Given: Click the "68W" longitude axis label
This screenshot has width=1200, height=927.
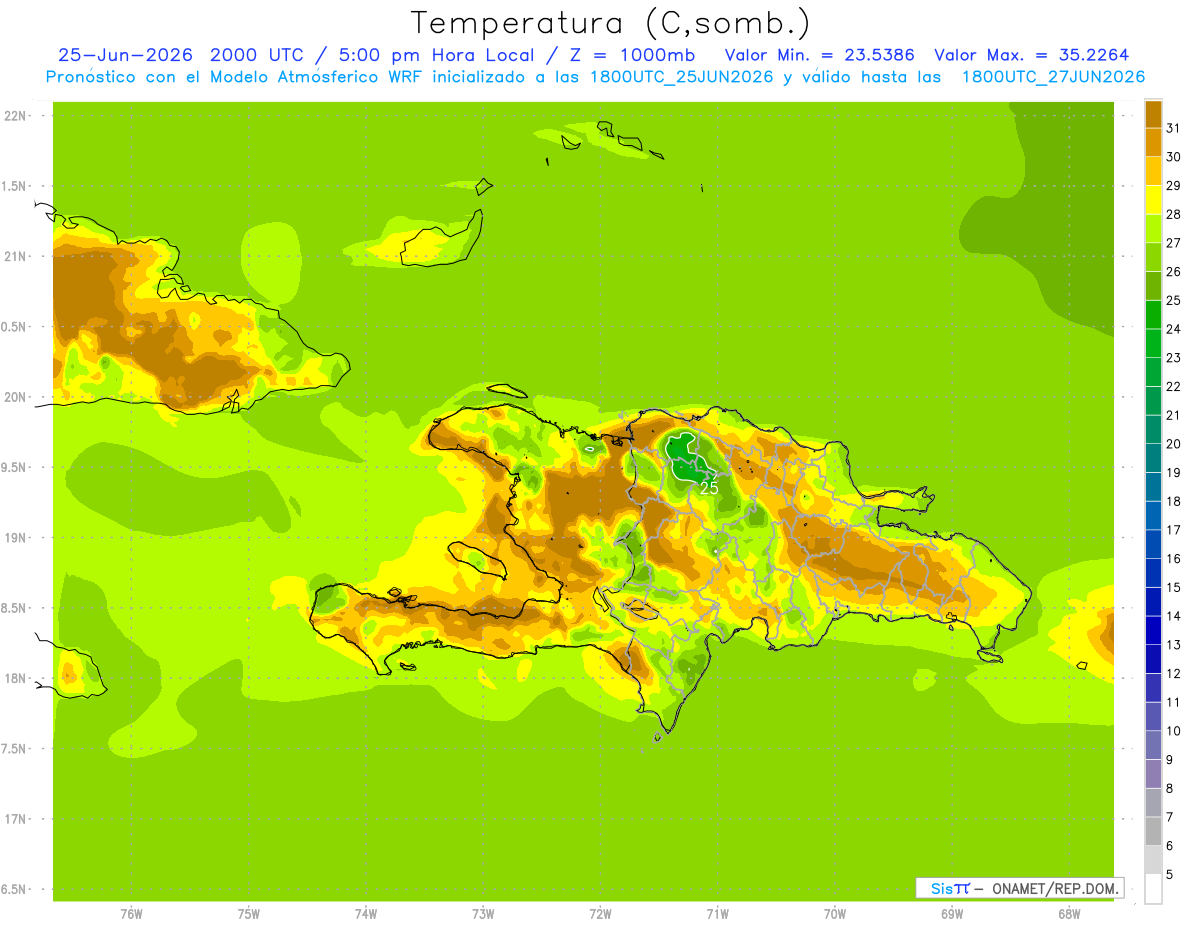Looking at the screenshot, I should coord(1069,914).
